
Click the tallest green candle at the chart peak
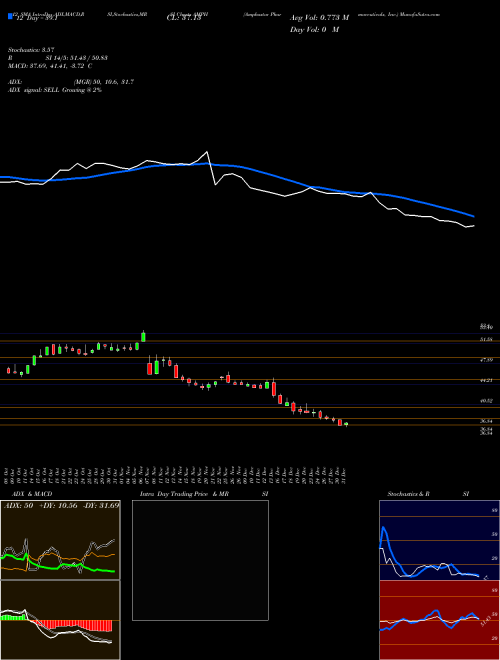143,336
